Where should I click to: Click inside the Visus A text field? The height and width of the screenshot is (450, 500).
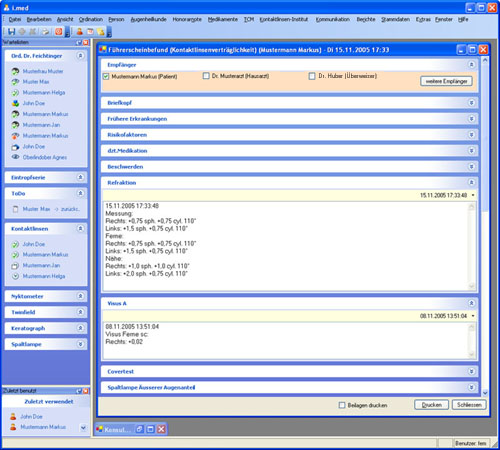[x=287, y=341]
